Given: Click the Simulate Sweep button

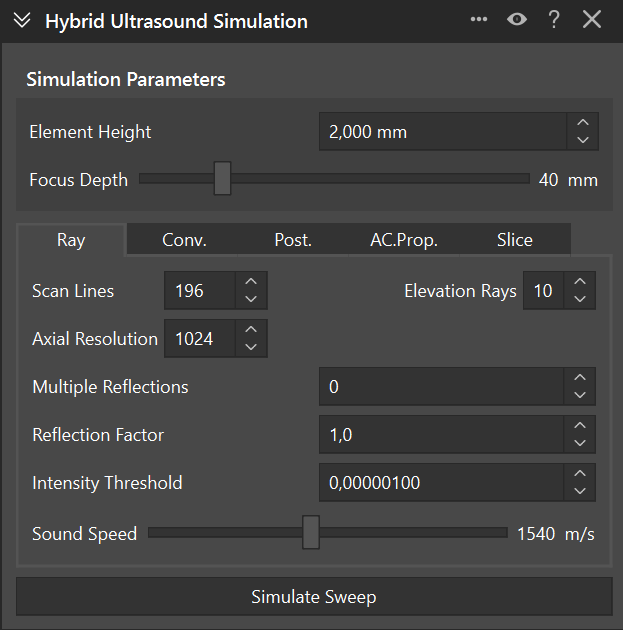Looking at the screenshot, I should tap(314, 597).
